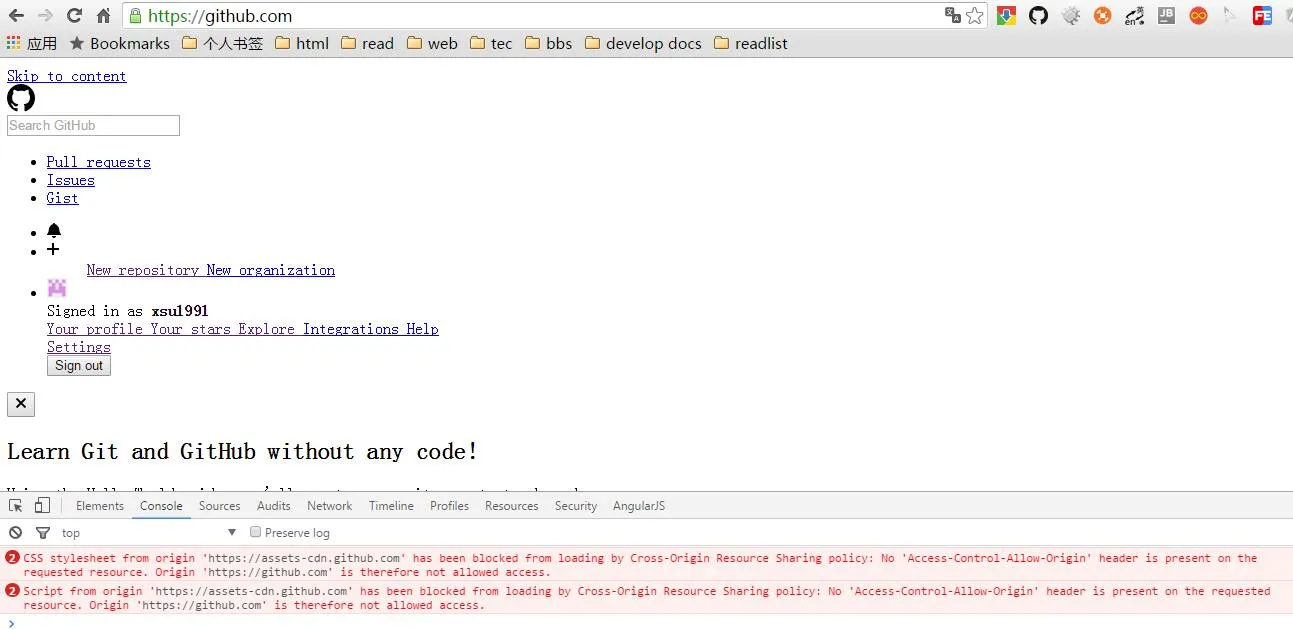
Task: Open the 'en' translation extension icon
Action: (1134, 16)
